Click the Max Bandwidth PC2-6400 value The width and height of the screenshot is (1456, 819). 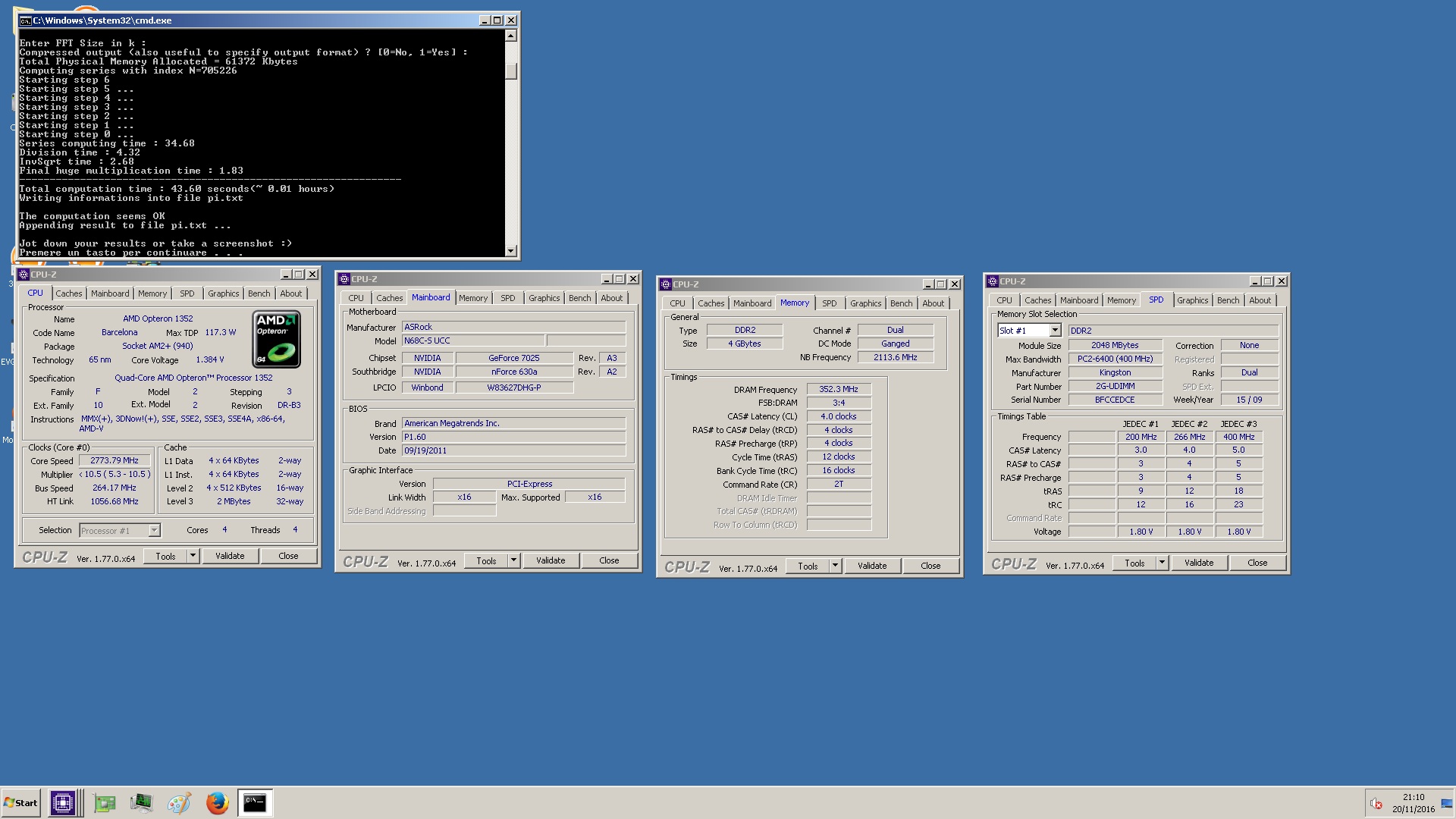click(x=1116, y=359)
